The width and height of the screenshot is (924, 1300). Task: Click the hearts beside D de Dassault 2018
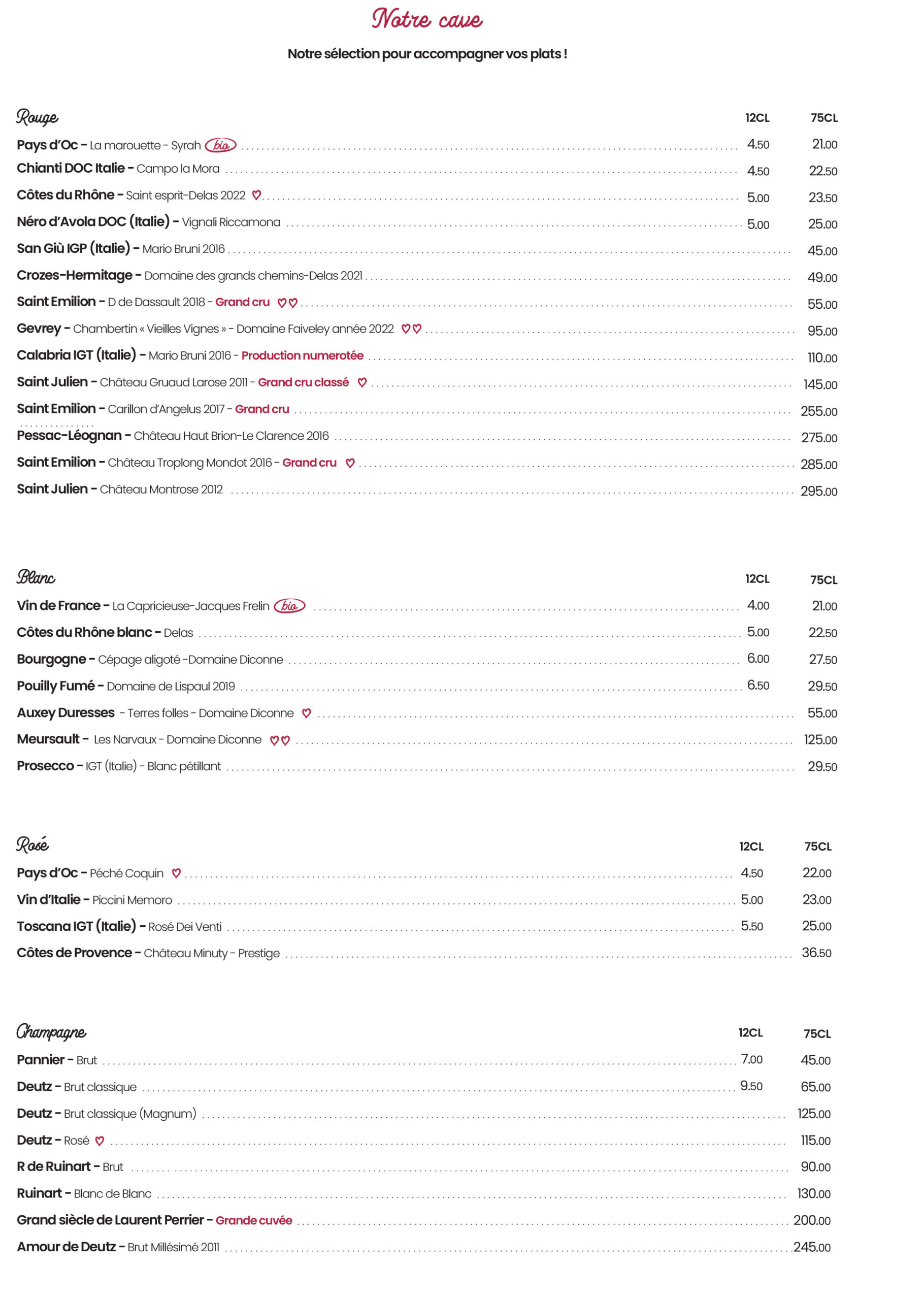(x=287, y=303)
